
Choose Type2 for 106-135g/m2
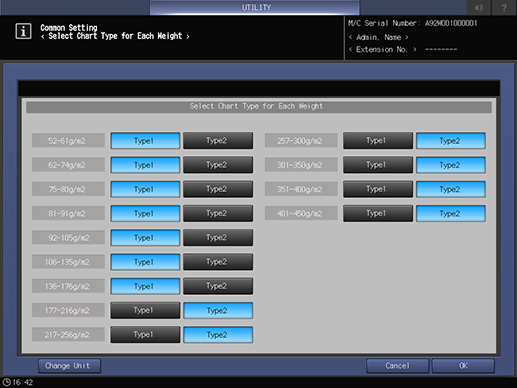click(x=218, y=262)
